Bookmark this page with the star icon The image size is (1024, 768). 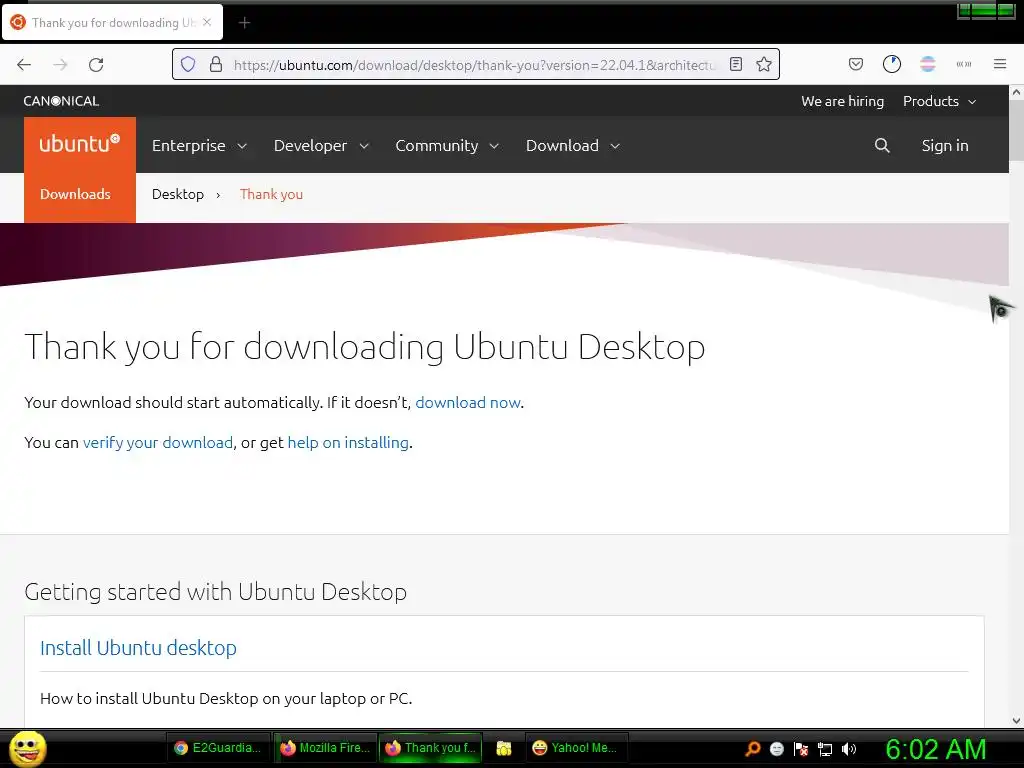coord(764,64)
